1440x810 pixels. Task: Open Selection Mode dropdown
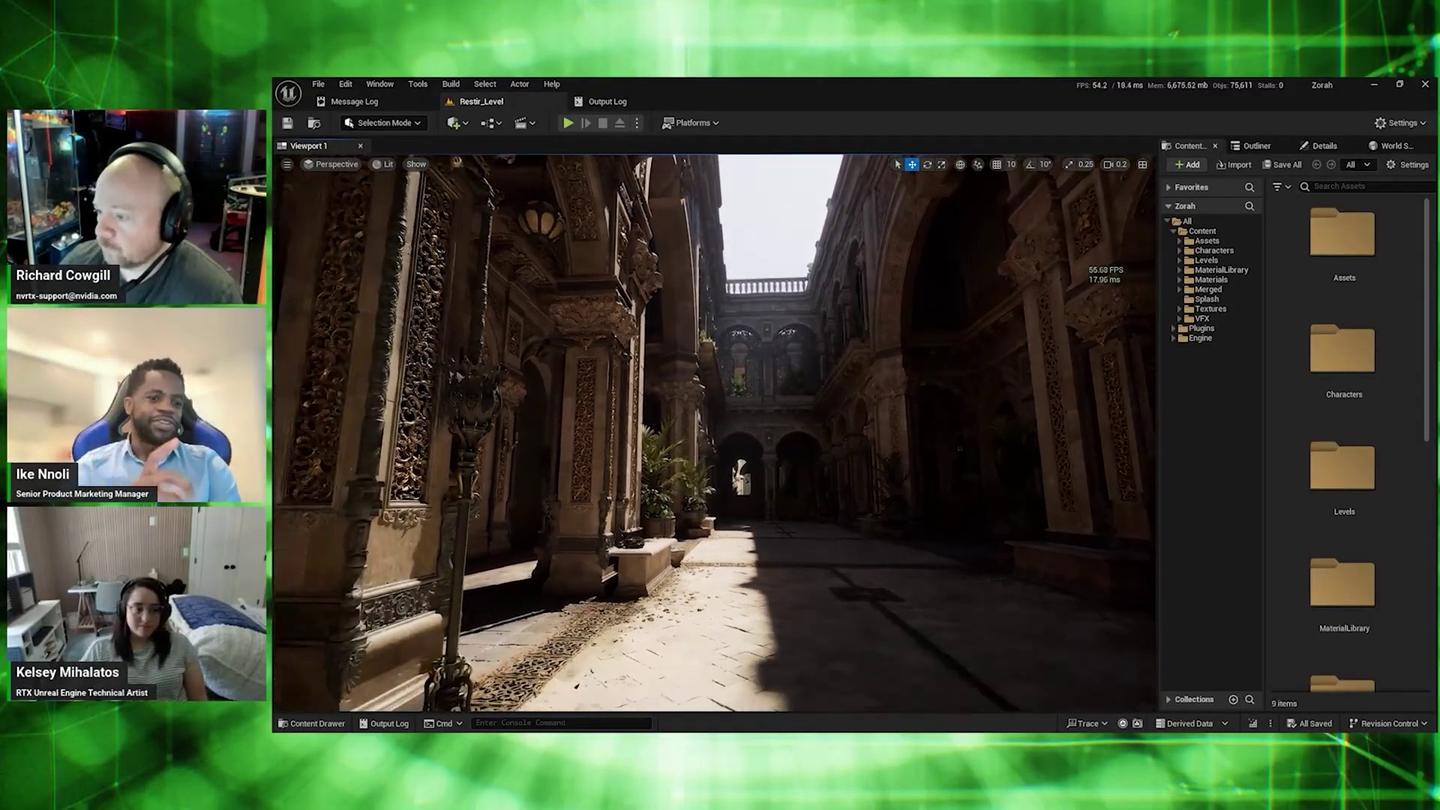[x=382, y=123]
